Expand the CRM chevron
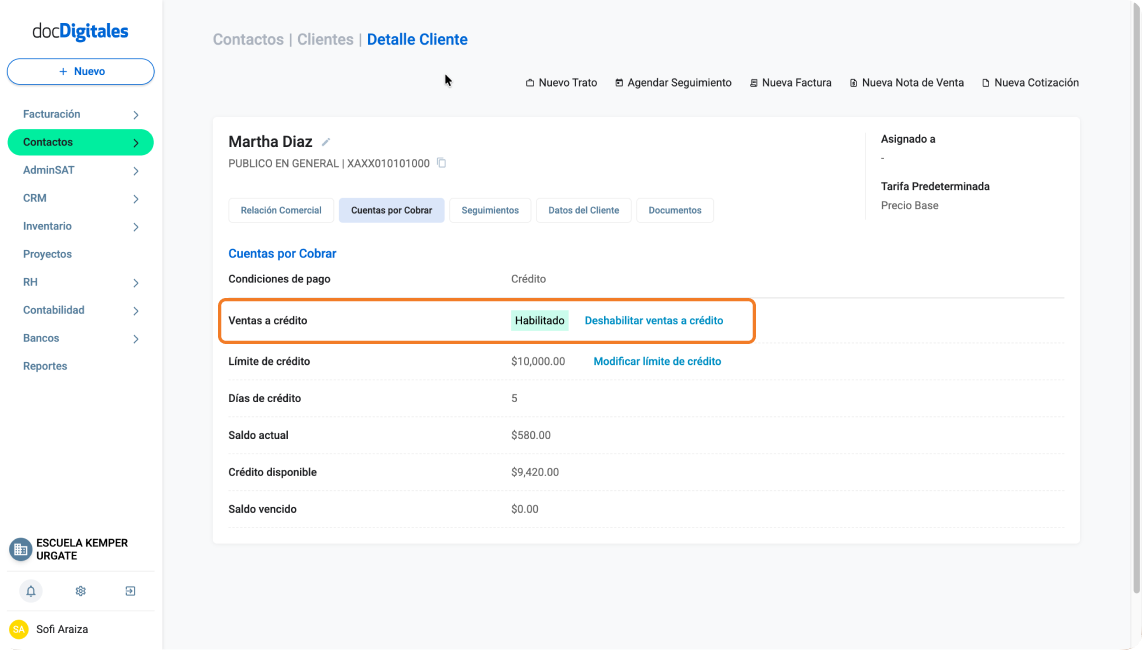1142x650 pixels. tap(135, 199)
